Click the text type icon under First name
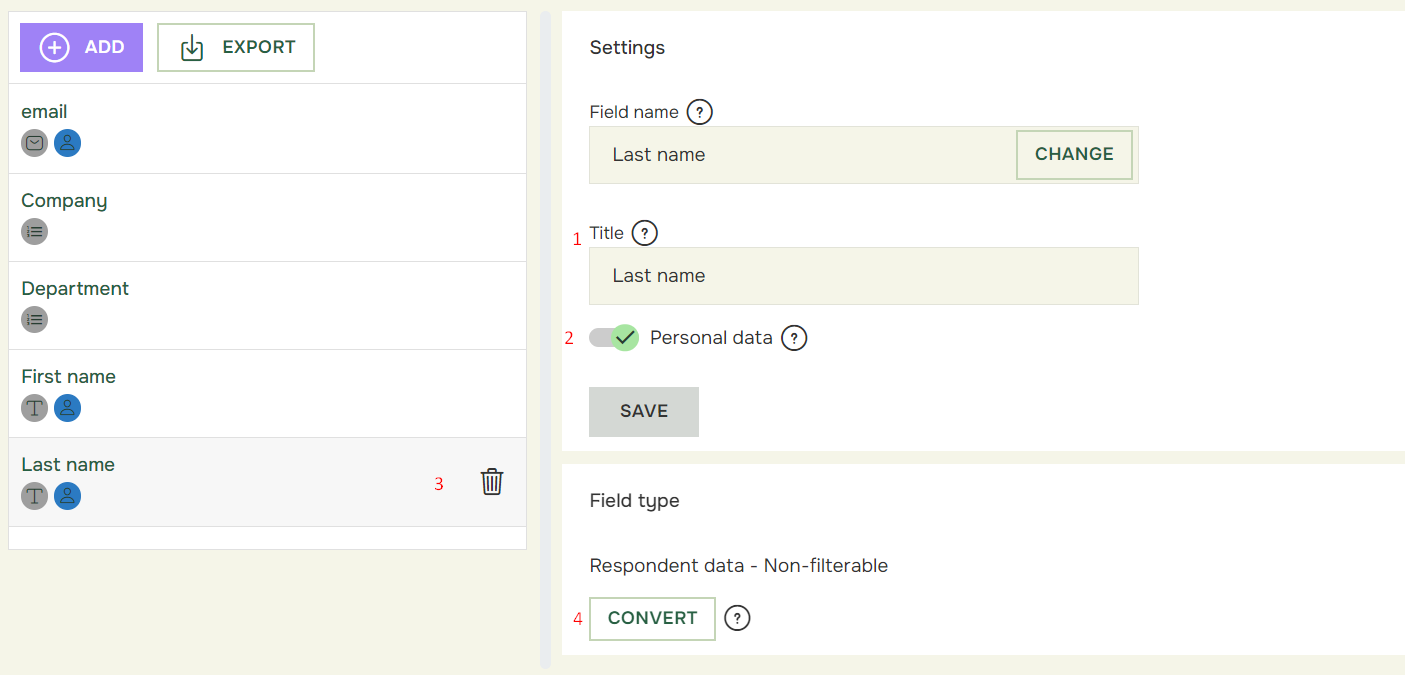Screen dimensions: 1405x675 click(x=35, y=408)
